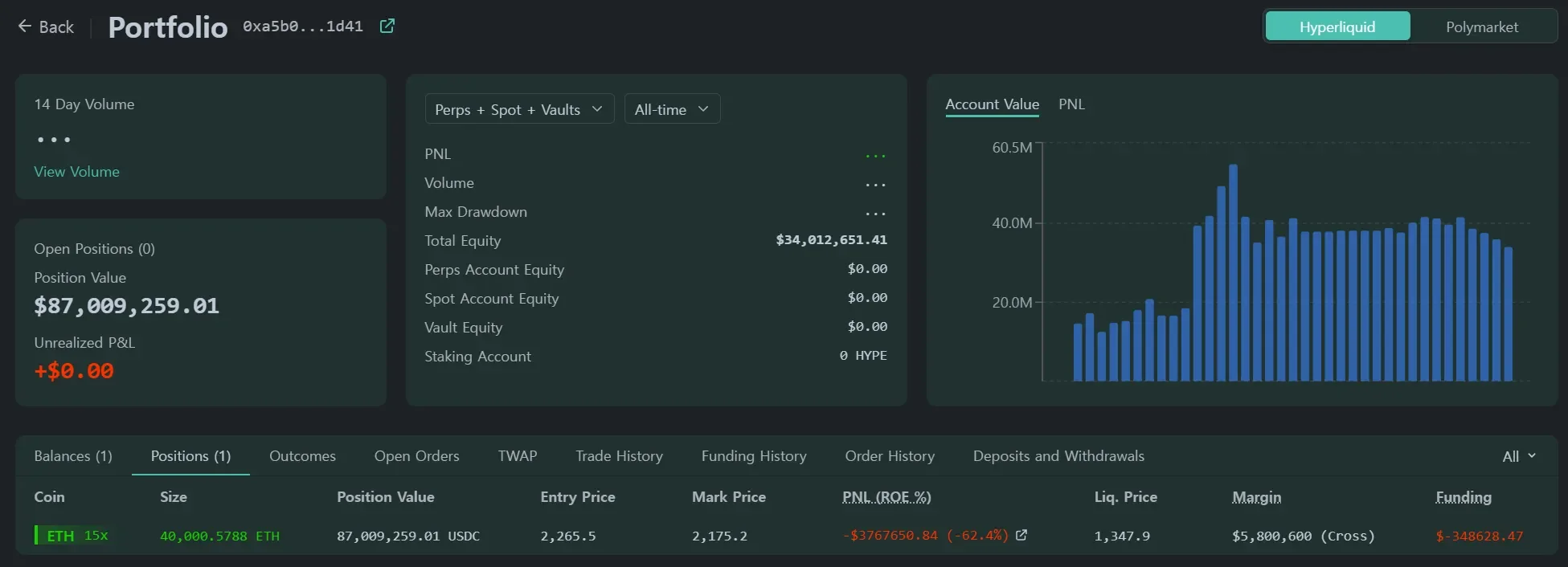Click the size 40,000.5788 ETH cell
The width and height of the screenshot is (1568, 567).
(x=219, y=536)
